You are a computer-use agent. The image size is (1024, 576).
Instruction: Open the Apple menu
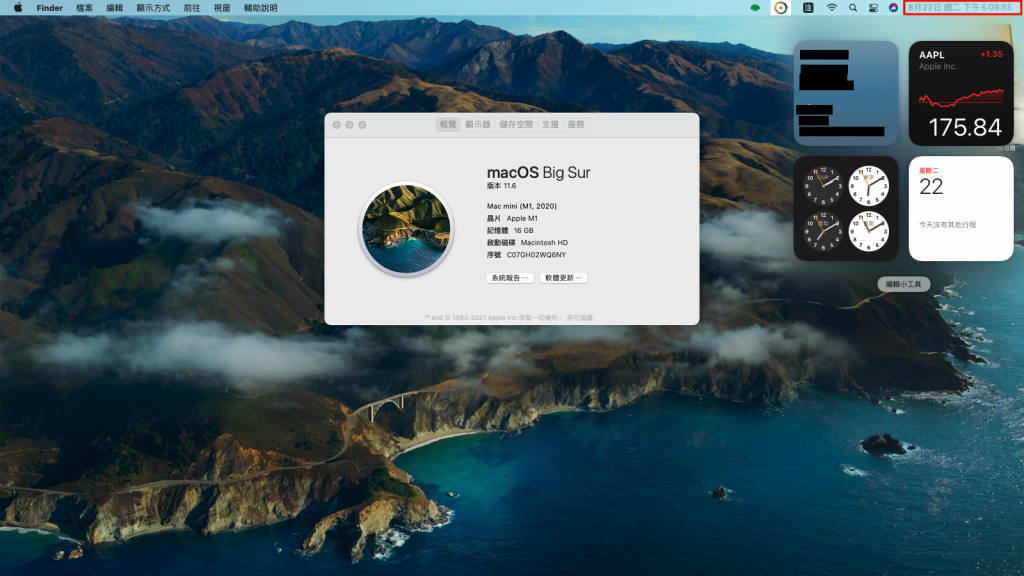point(18,8)
